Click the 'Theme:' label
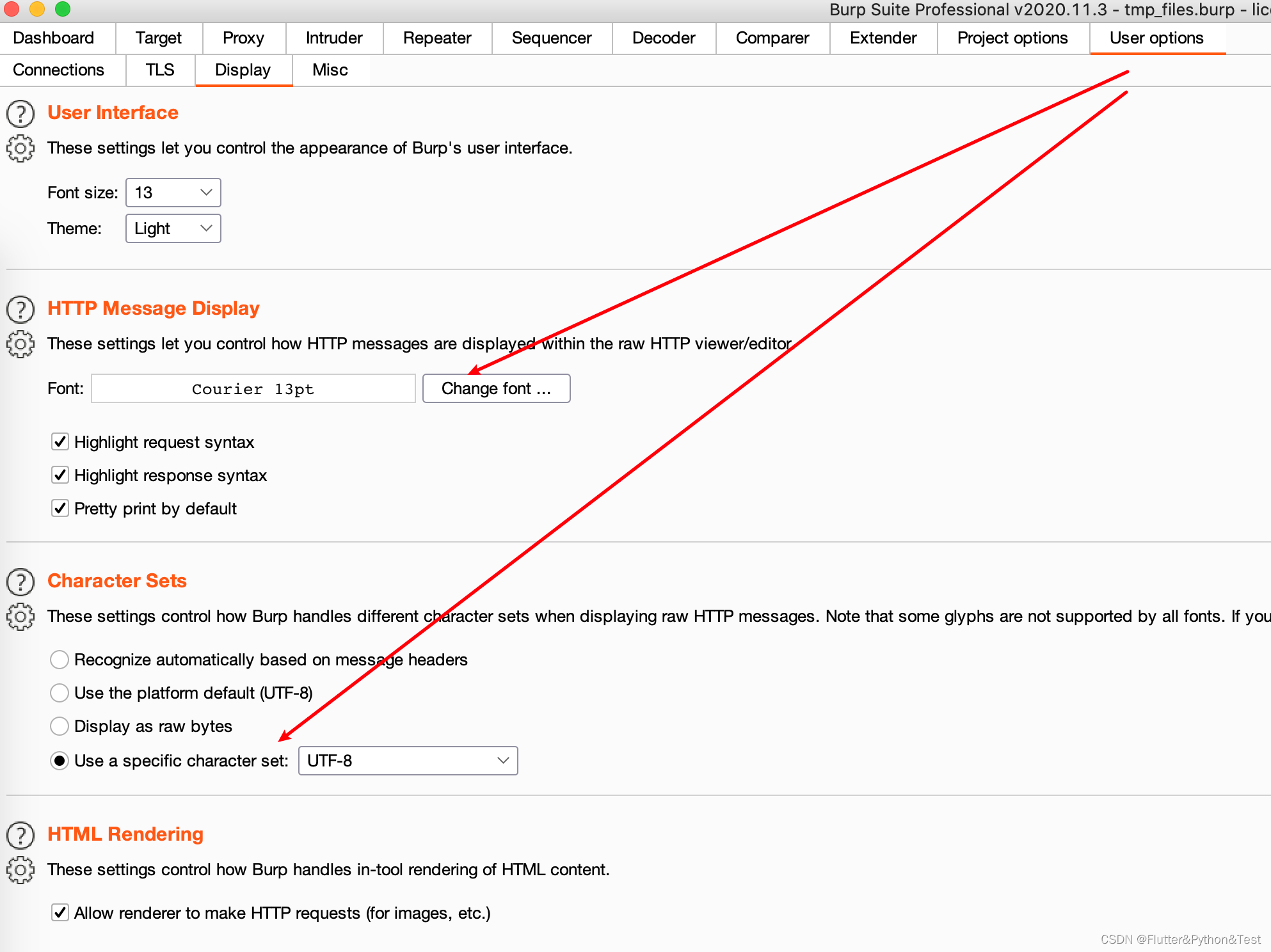 point(74,228)
